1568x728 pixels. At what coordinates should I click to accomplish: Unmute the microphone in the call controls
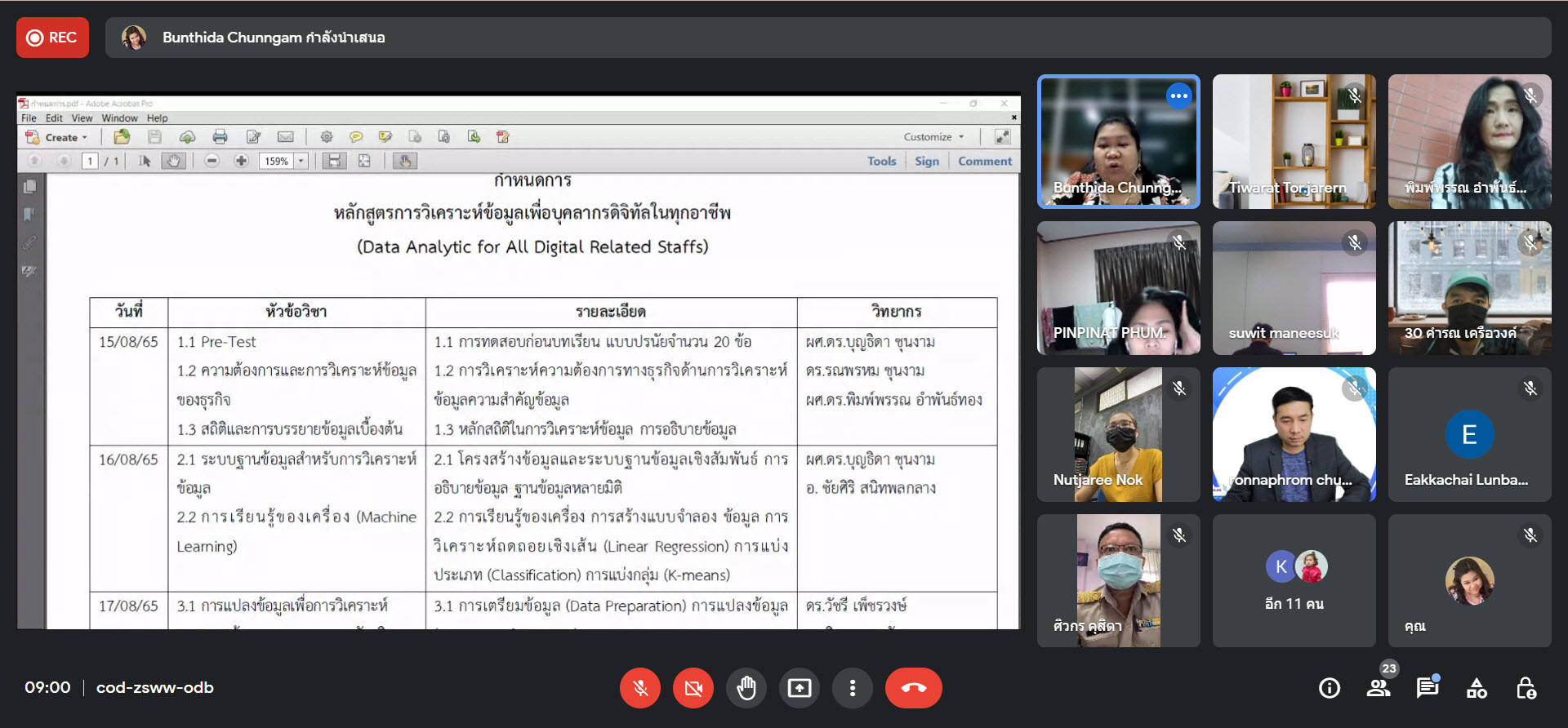(x=640, y=688)
